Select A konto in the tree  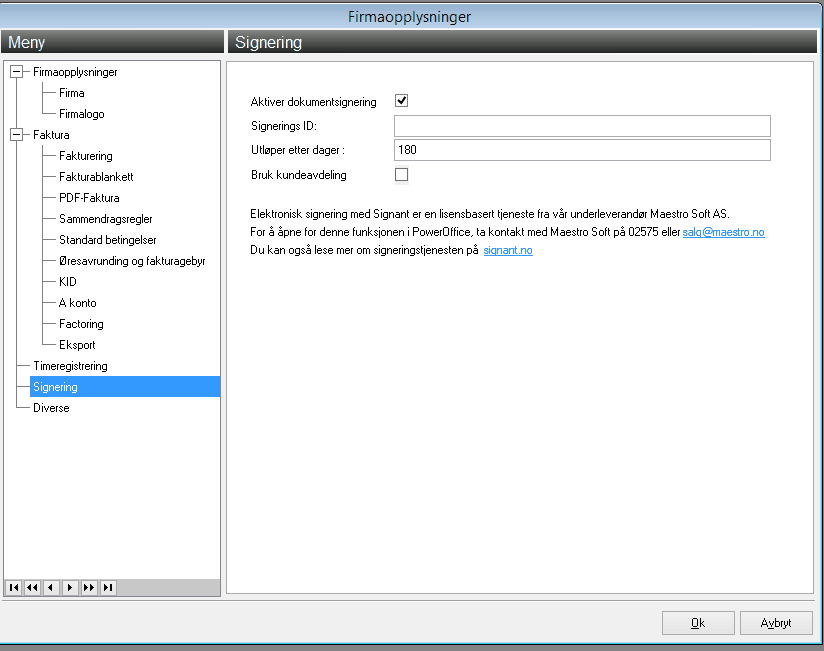[x=78, y=303]
